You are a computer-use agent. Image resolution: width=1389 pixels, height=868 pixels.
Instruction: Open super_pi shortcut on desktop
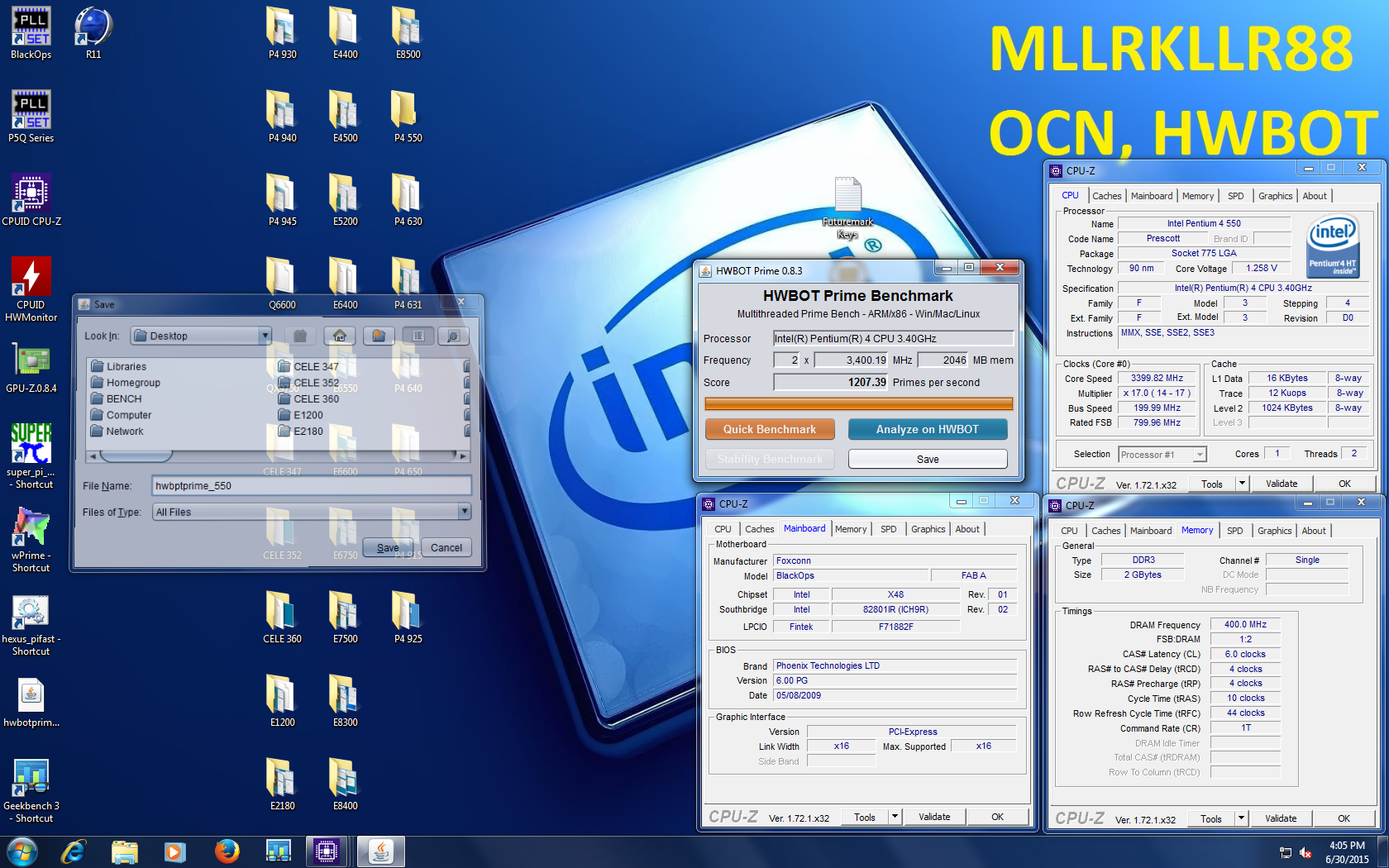tap(31, 456)
